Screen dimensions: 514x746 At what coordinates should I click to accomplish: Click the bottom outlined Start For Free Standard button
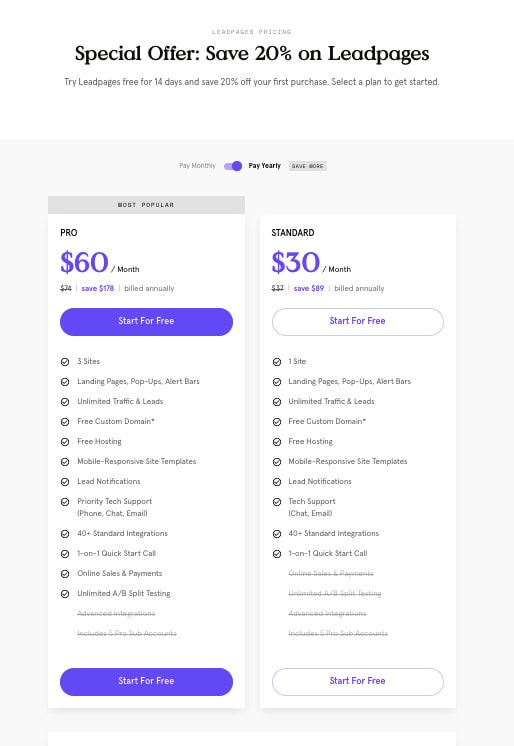(x=357, y=681)
